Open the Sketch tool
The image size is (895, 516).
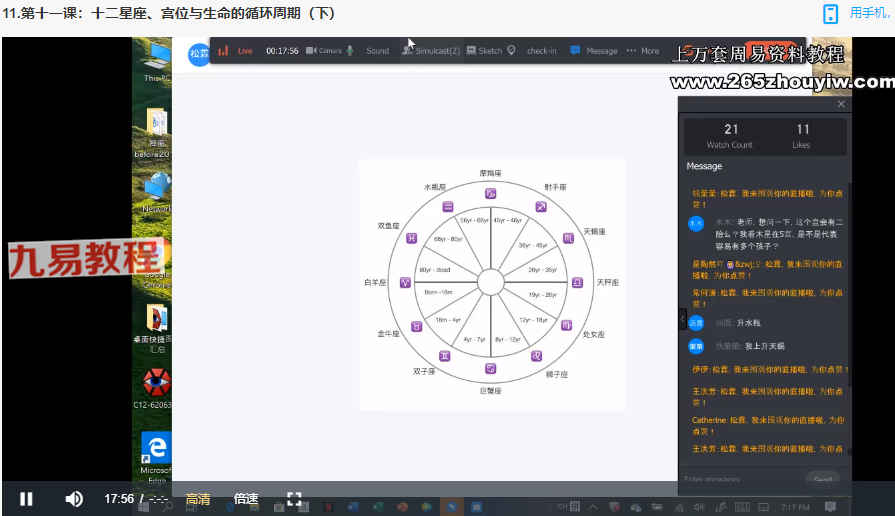(x=484, y=51)
